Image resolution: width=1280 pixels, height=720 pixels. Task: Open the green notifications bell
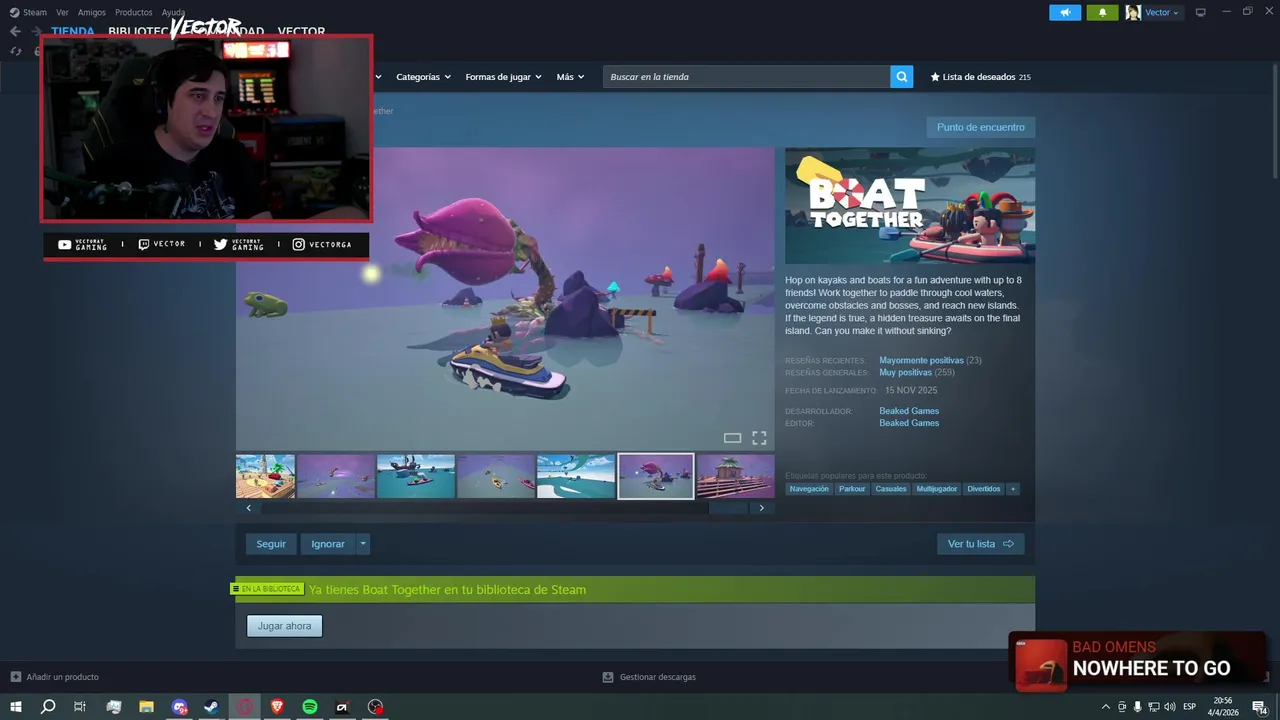click(x=1102, y=12)
